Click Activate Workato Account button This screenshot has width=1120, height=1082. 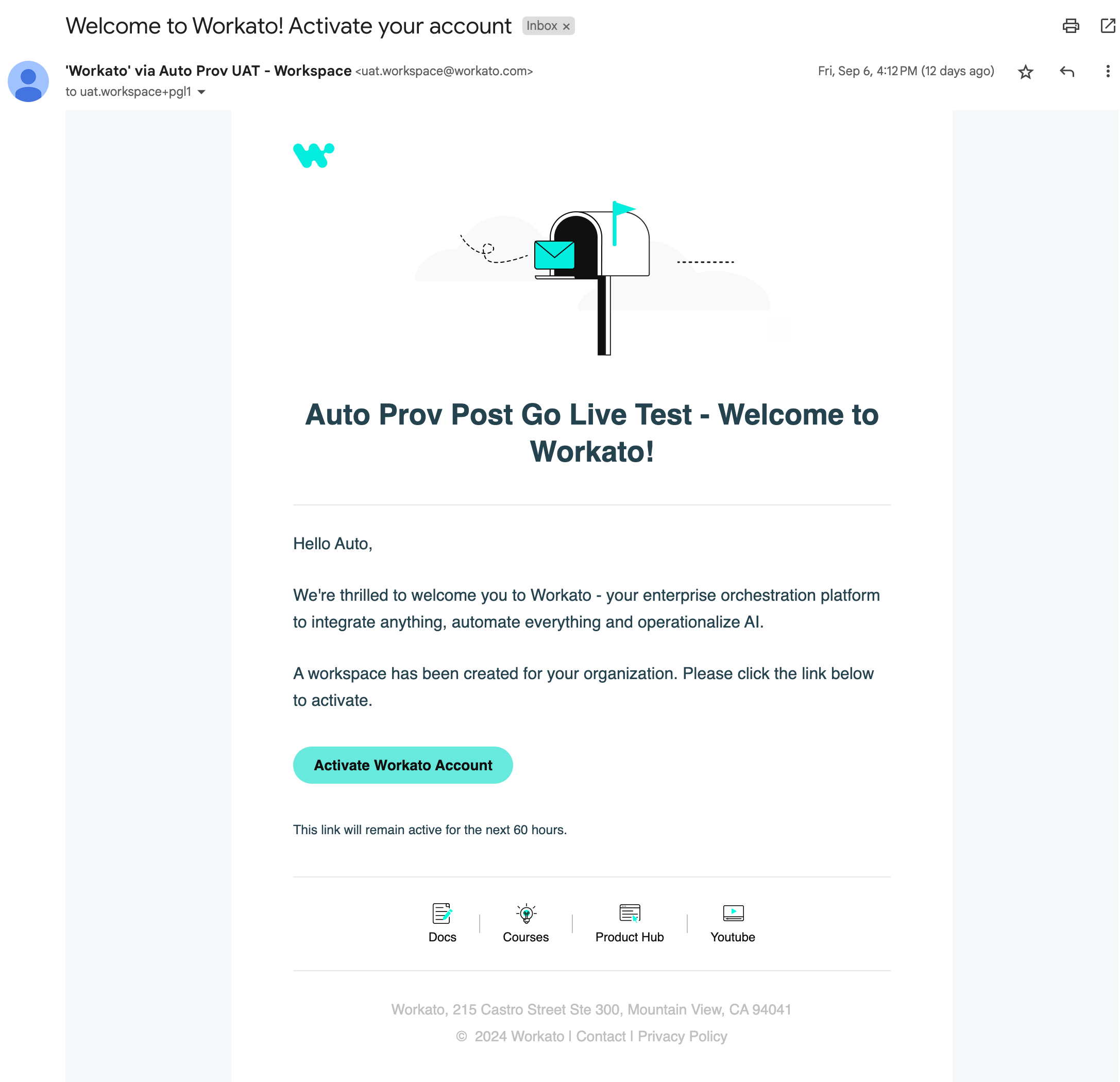403,765
